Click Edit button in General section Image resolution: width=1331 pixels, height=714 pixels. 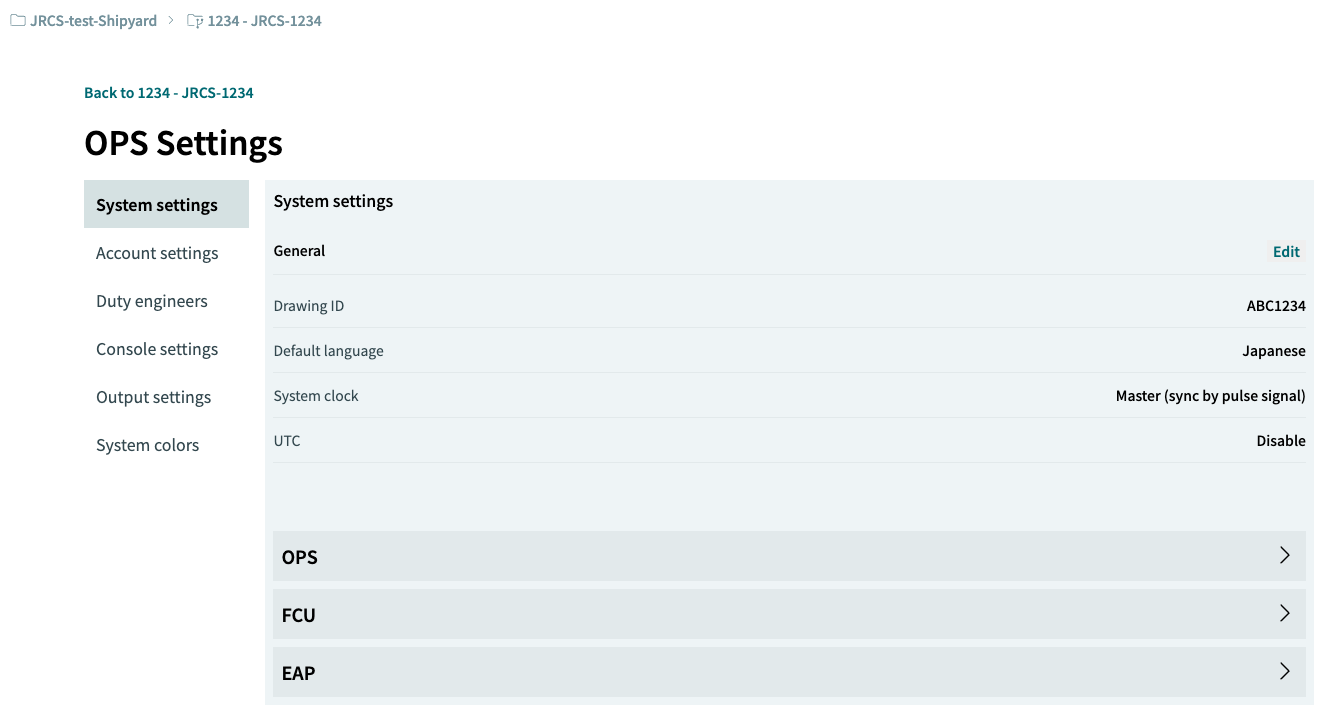[x=1286, y=251]
